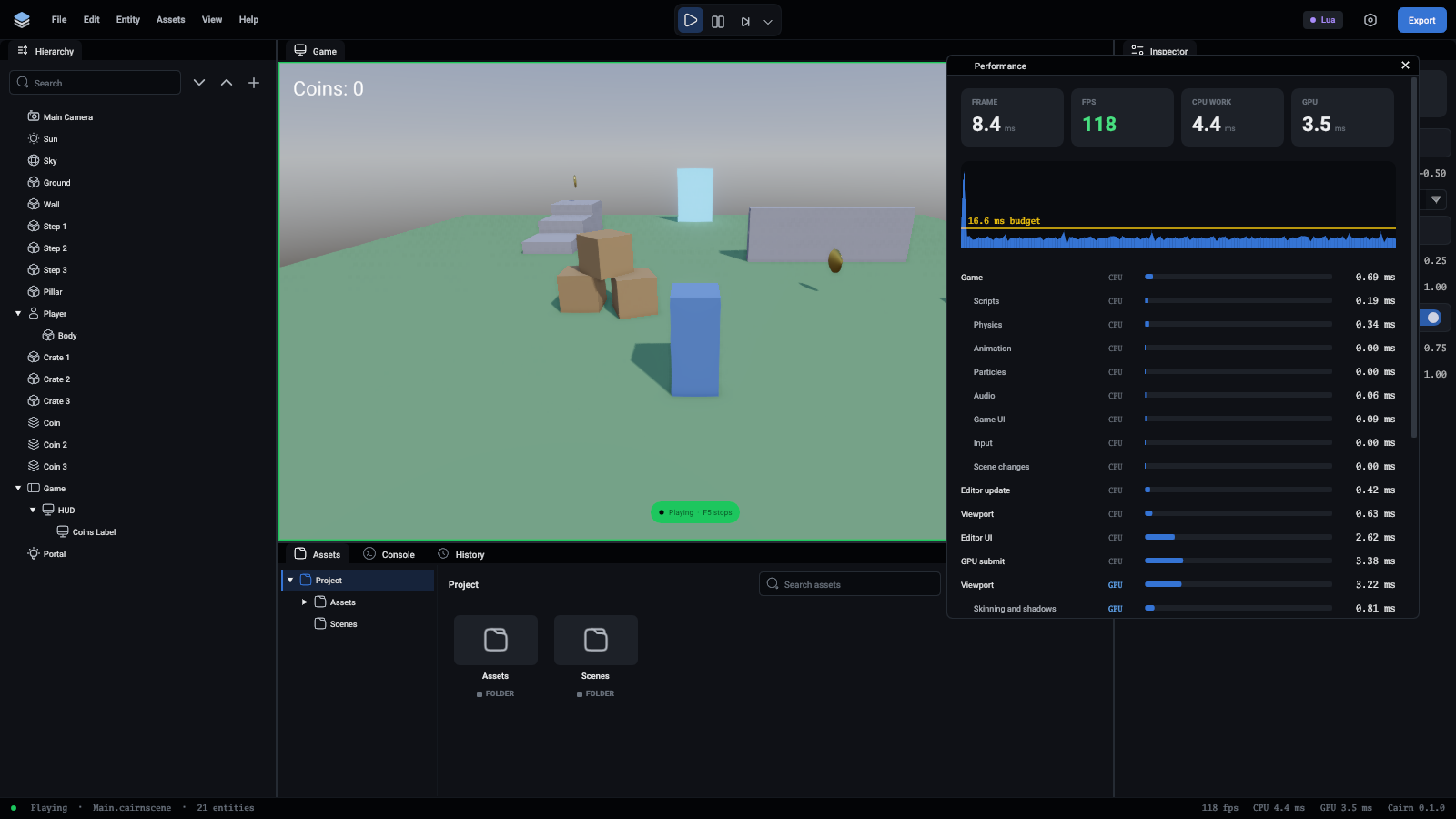1456x819 pixels.
Task: Click the Playing F5 stops pill
Action: pos(695,512)
